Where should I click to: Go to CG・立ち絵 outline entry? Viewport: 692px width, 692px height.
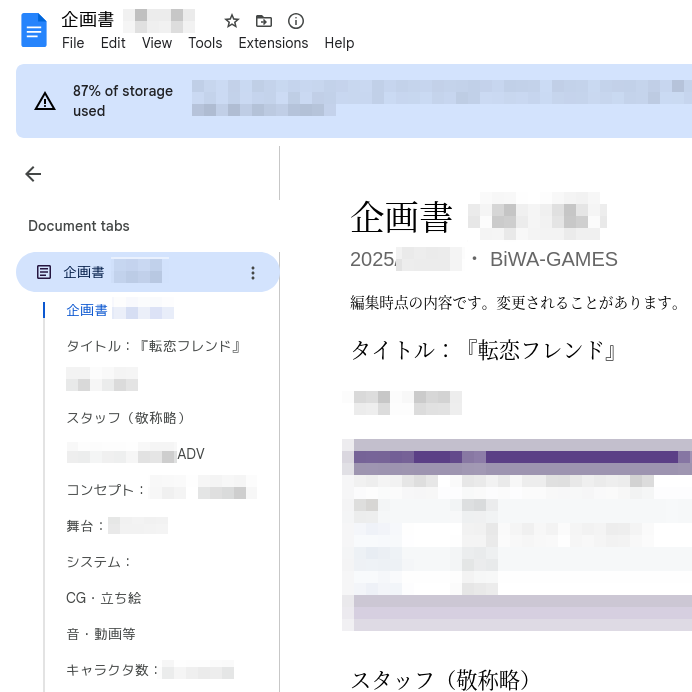104,598
